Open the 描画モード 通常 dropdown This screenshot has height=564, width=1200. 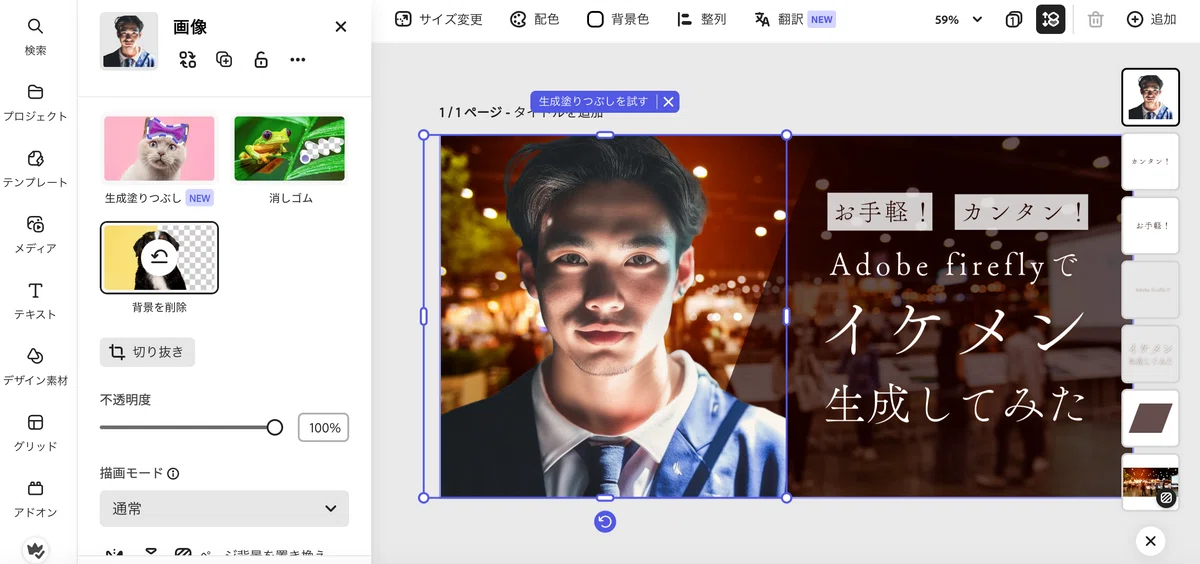pyautogui.click(x=224, y=509)
